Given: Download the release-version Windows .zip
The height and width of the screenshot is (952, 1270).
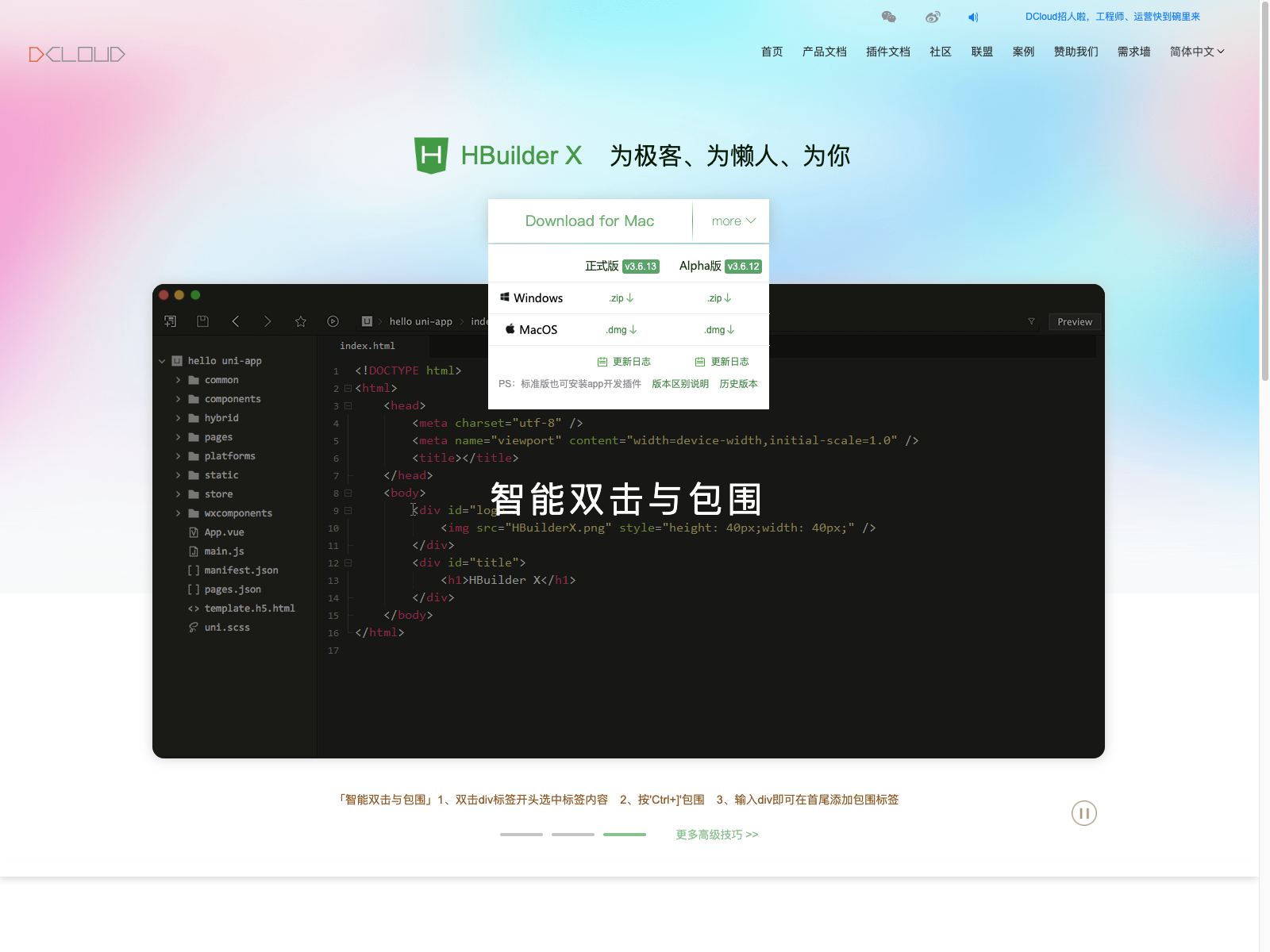Looking at the screenshot, I should pyautogui.click(x=622, y=298).
